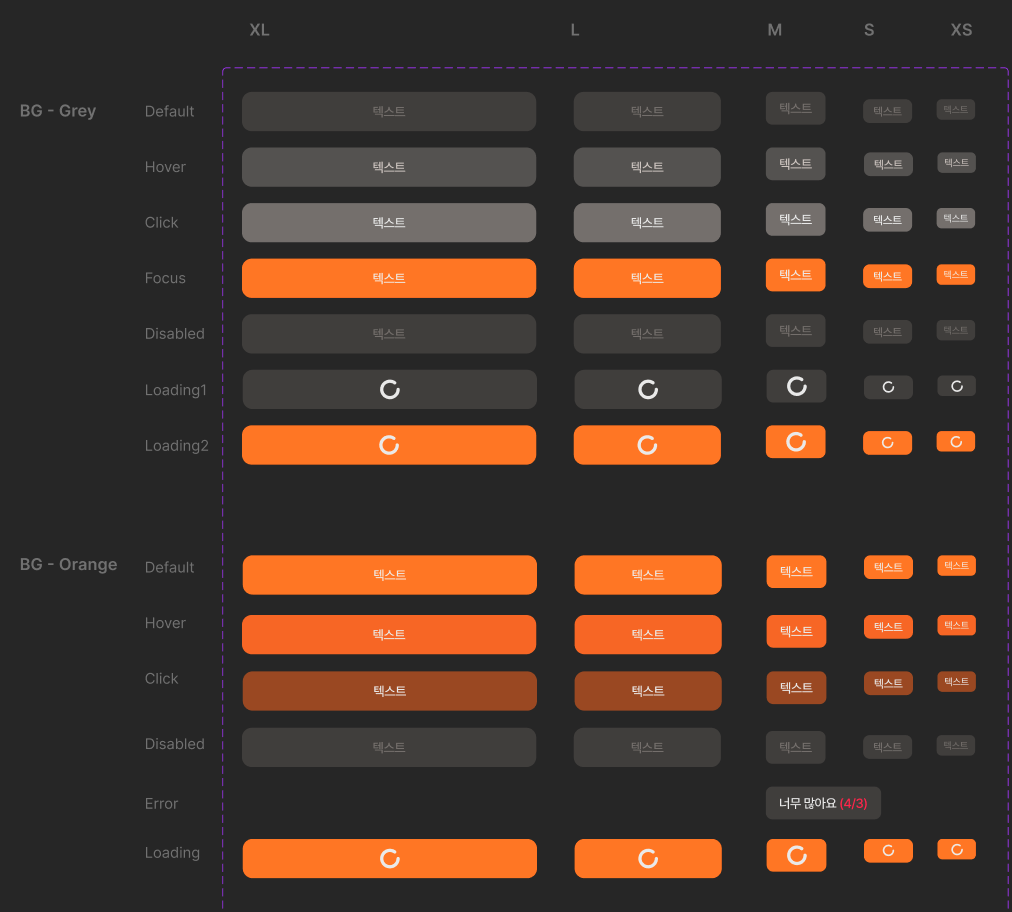Click the error tooltip showing (4/3)

pos(823,803)
